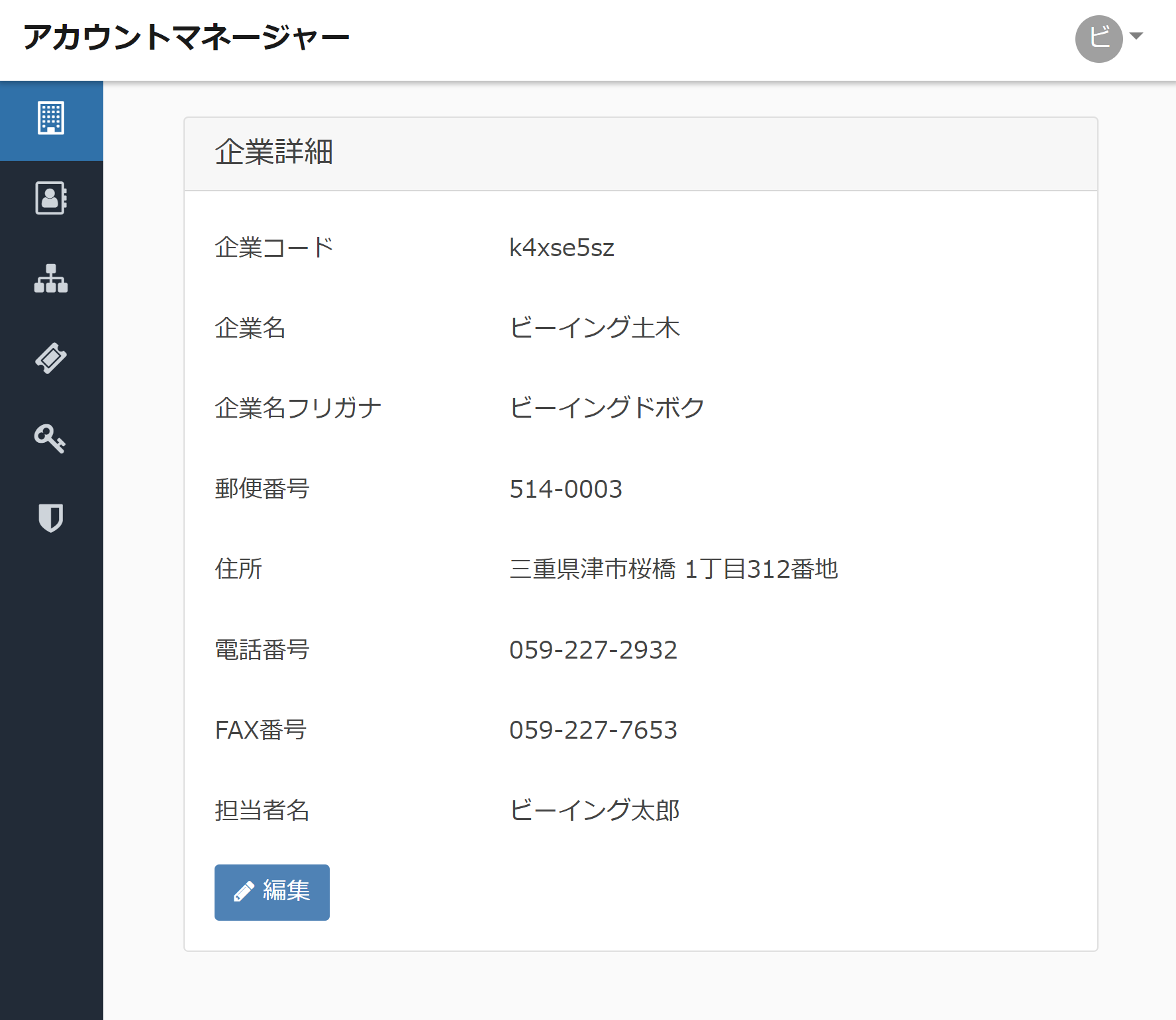
Task: Open the company building icon in sidebar
Action: pyautogui.click(x=51, y=119)
